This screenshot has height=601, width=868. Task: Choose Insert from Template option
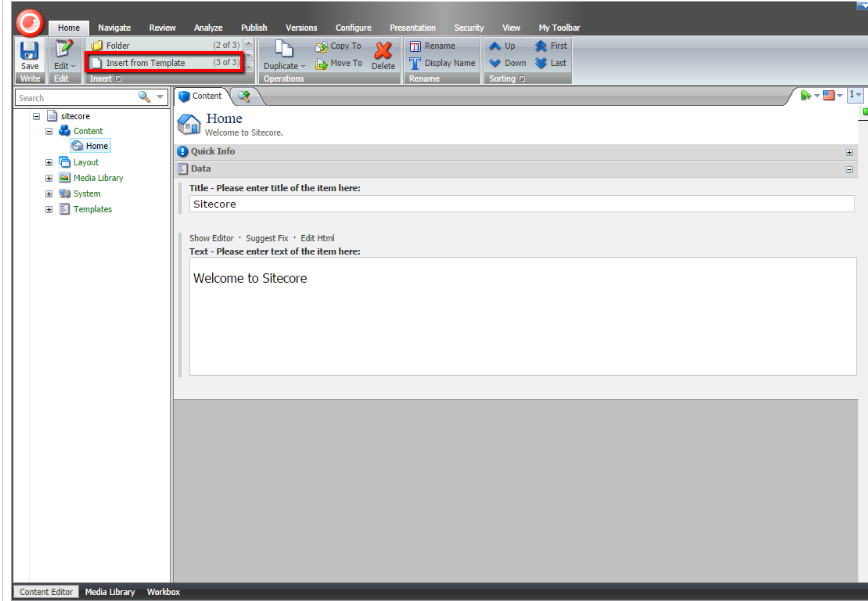coord(165,63)
